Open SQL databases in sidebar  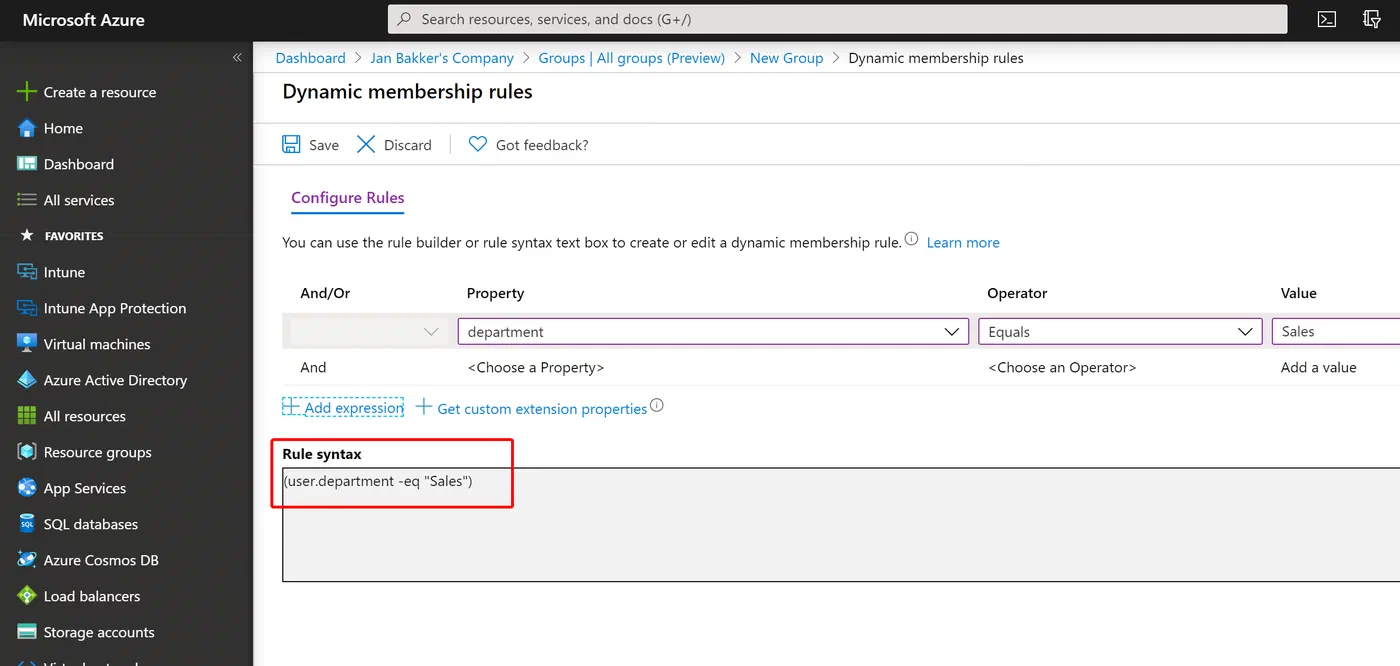pyautogui.click(x=91, y=524)
